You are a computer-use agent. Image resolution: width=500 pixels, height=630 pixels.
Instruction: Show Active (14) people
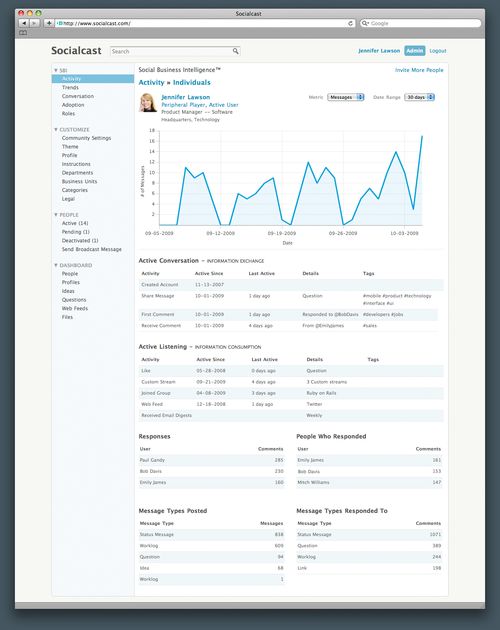[75, 223]
